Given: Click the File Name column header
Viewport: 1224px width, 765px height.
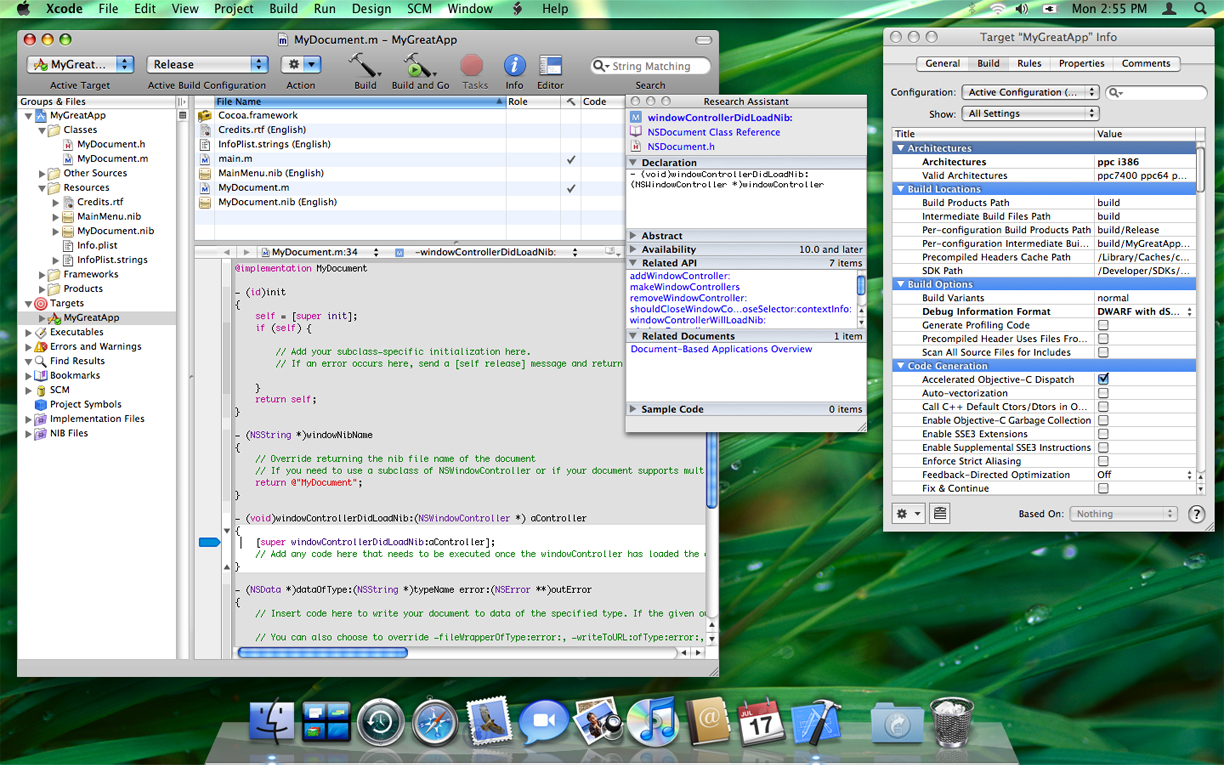Looking at the screenshot, I should coord(360,101).
